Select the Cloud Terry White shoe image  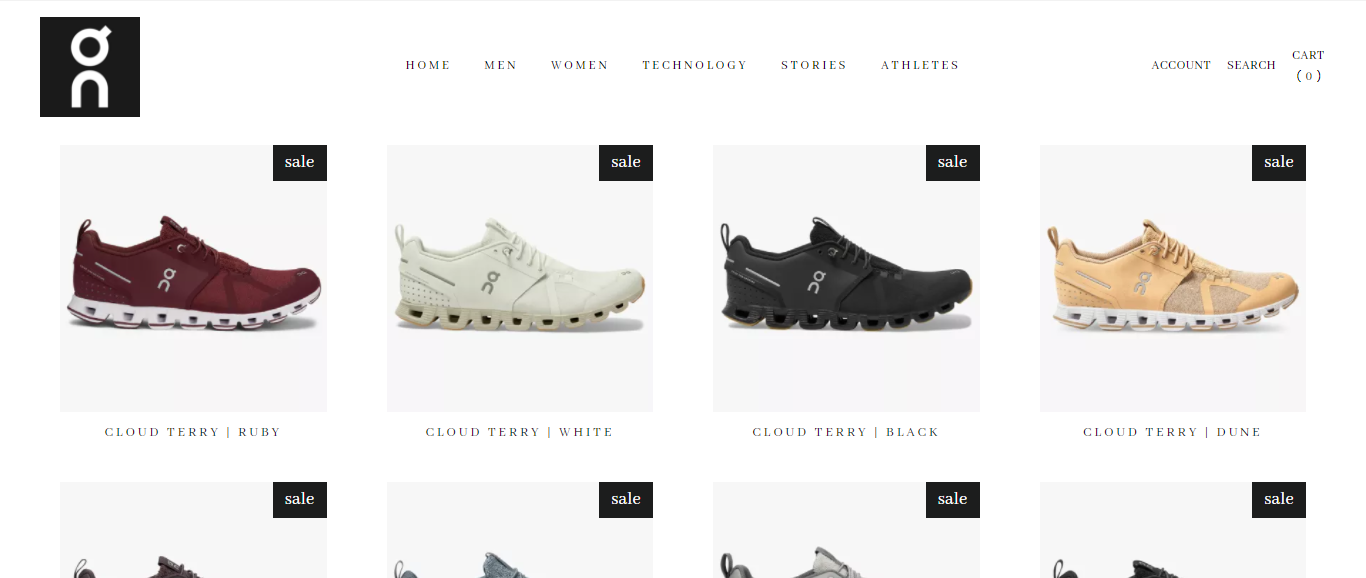[520, 278]
